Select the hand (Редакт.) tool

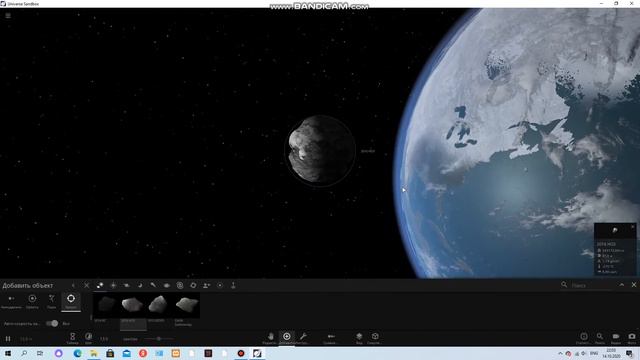click(x=270, y=338)
